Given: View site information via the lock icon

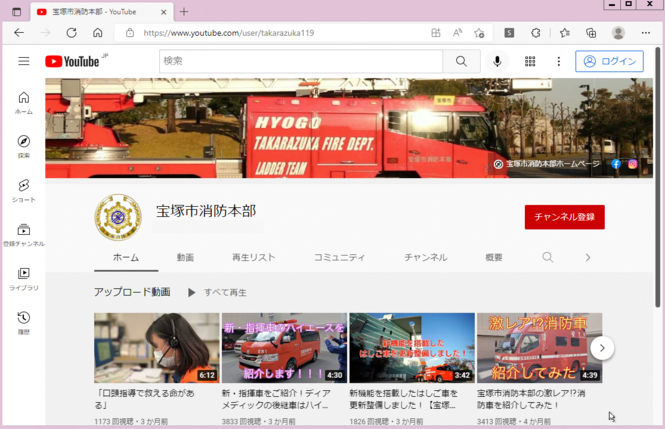Looking at the screenshot, I should coord(130,33).
